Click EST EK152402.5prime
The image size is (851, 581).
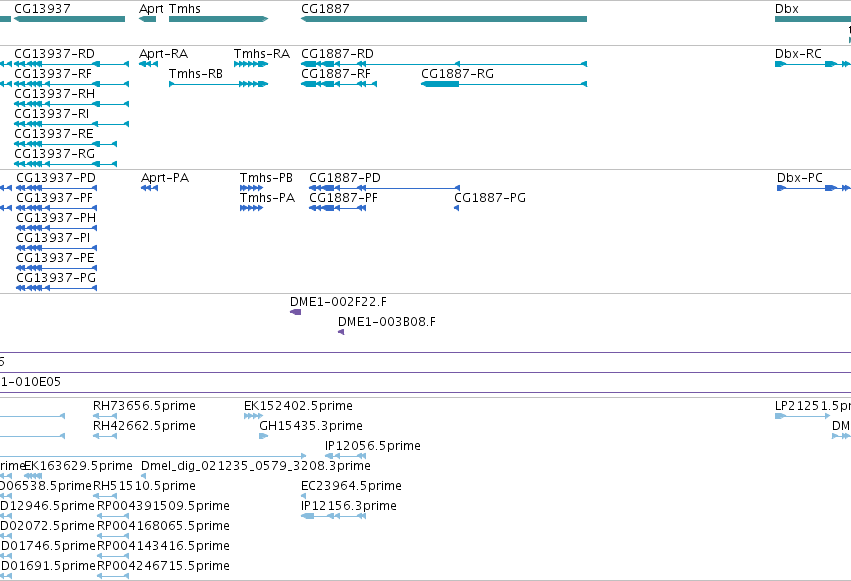tap(299, 406)
